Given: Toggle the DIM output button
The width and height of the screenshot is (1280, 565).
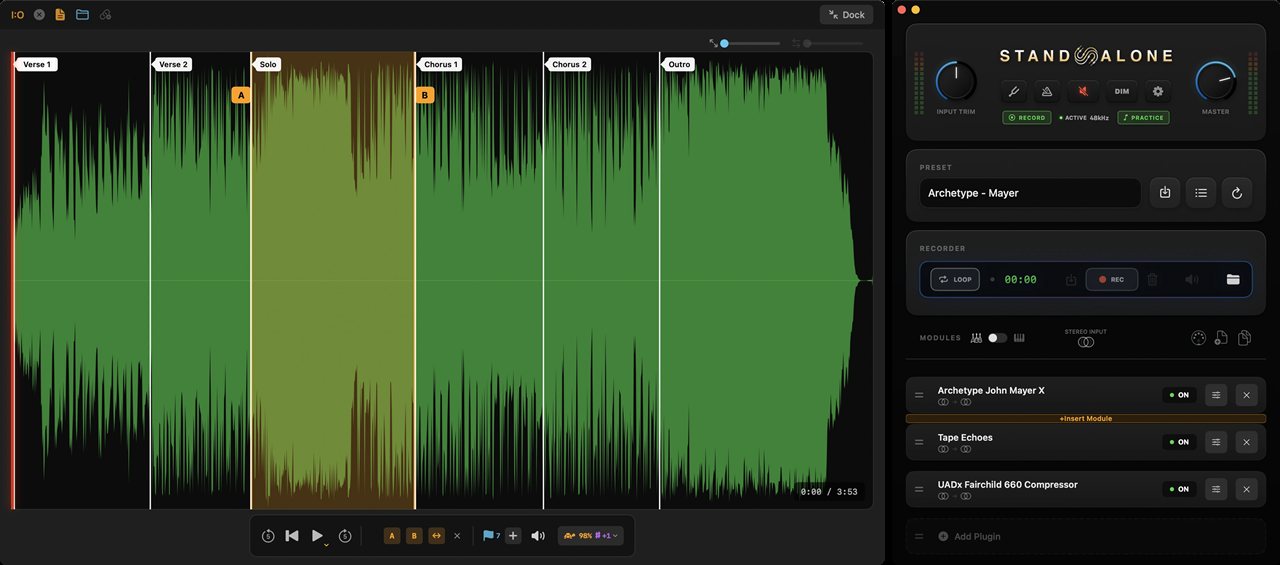Looking at the screenshot, I should [1122, 91].
